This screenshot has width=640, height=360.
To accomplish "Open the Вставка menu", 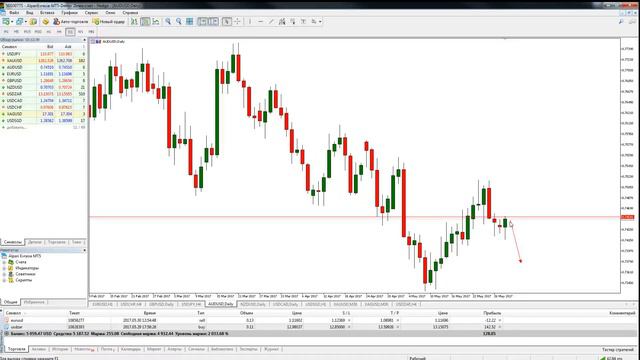I will tap(47, 13).
